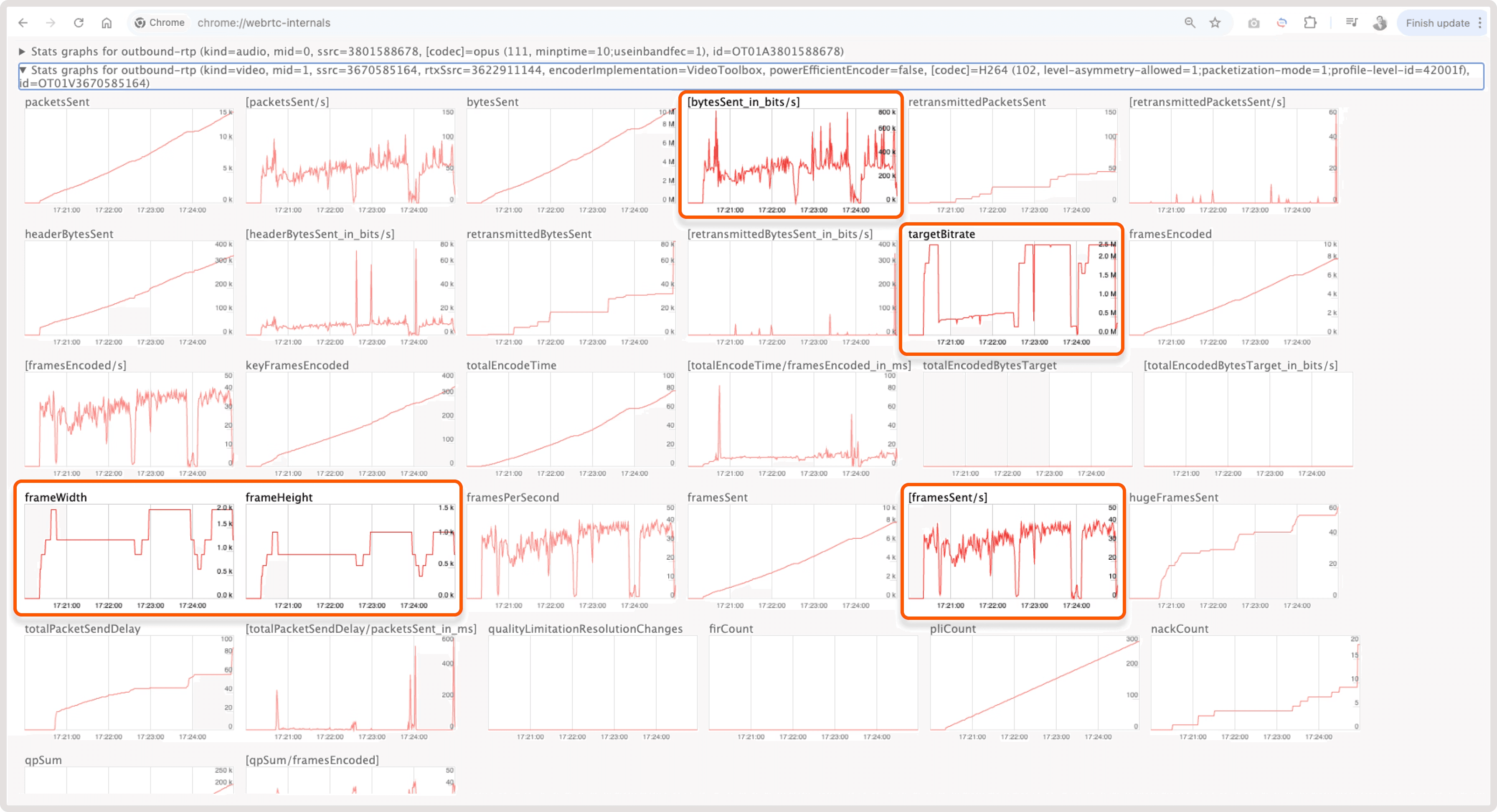Reload the webrtc-internals page
This screenshot has height=812, width=1497.
79,23
